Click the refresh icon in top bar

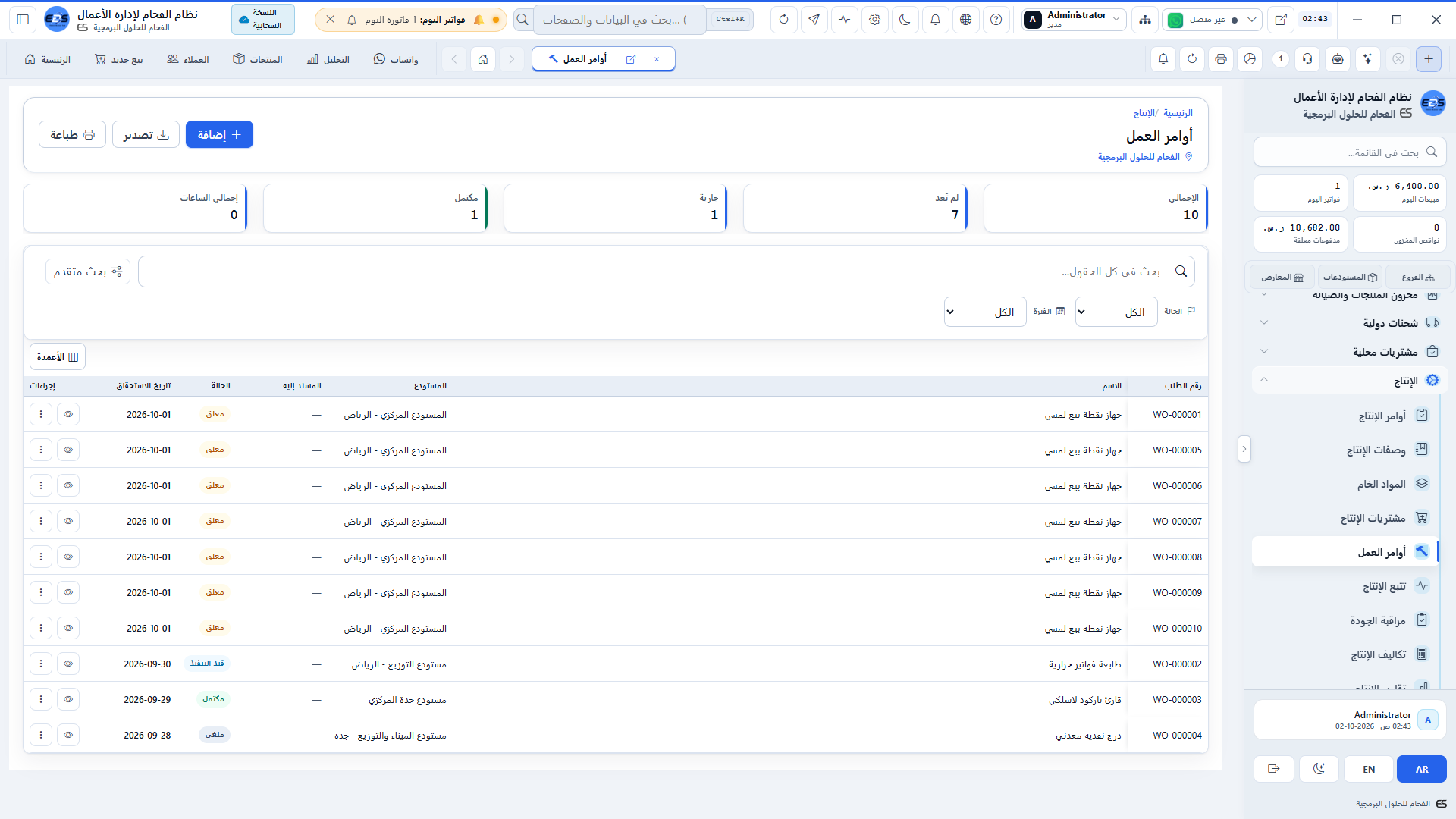click(784, 20)
